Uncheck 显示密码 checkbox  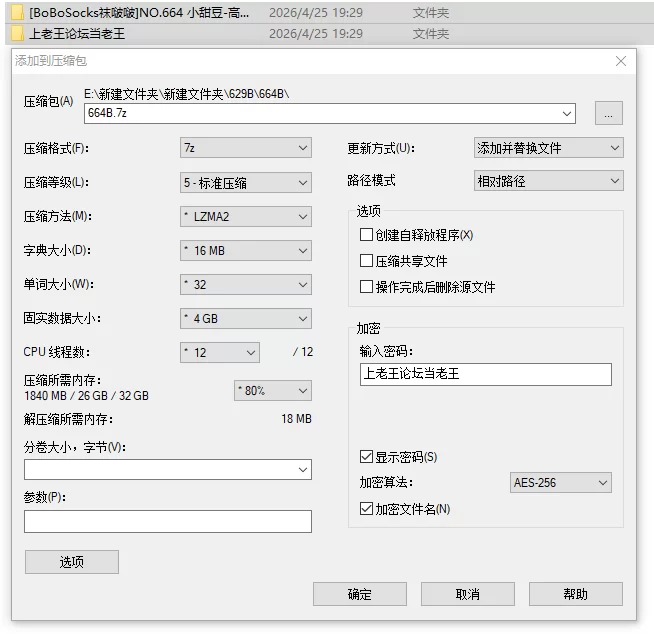pos(366,457)
